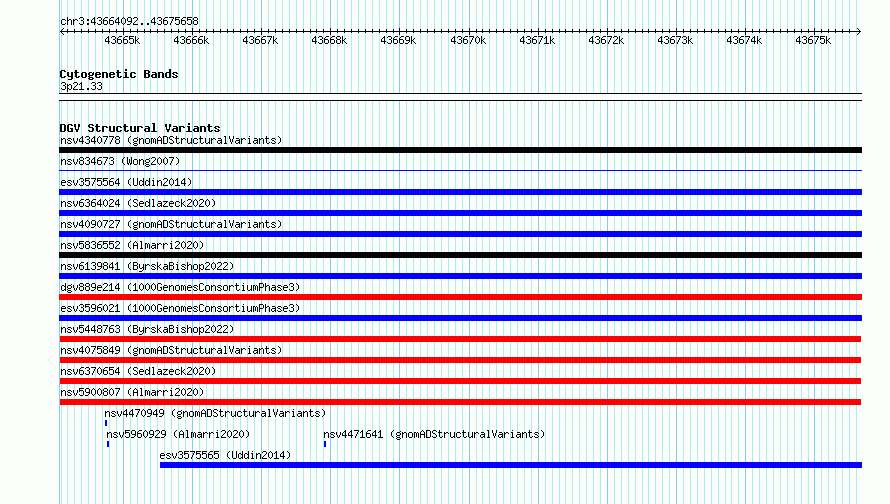Screen dimensions: 890x504
Task: Click the nsv4470949 gnomAD variant label
Action: [215, 413]
